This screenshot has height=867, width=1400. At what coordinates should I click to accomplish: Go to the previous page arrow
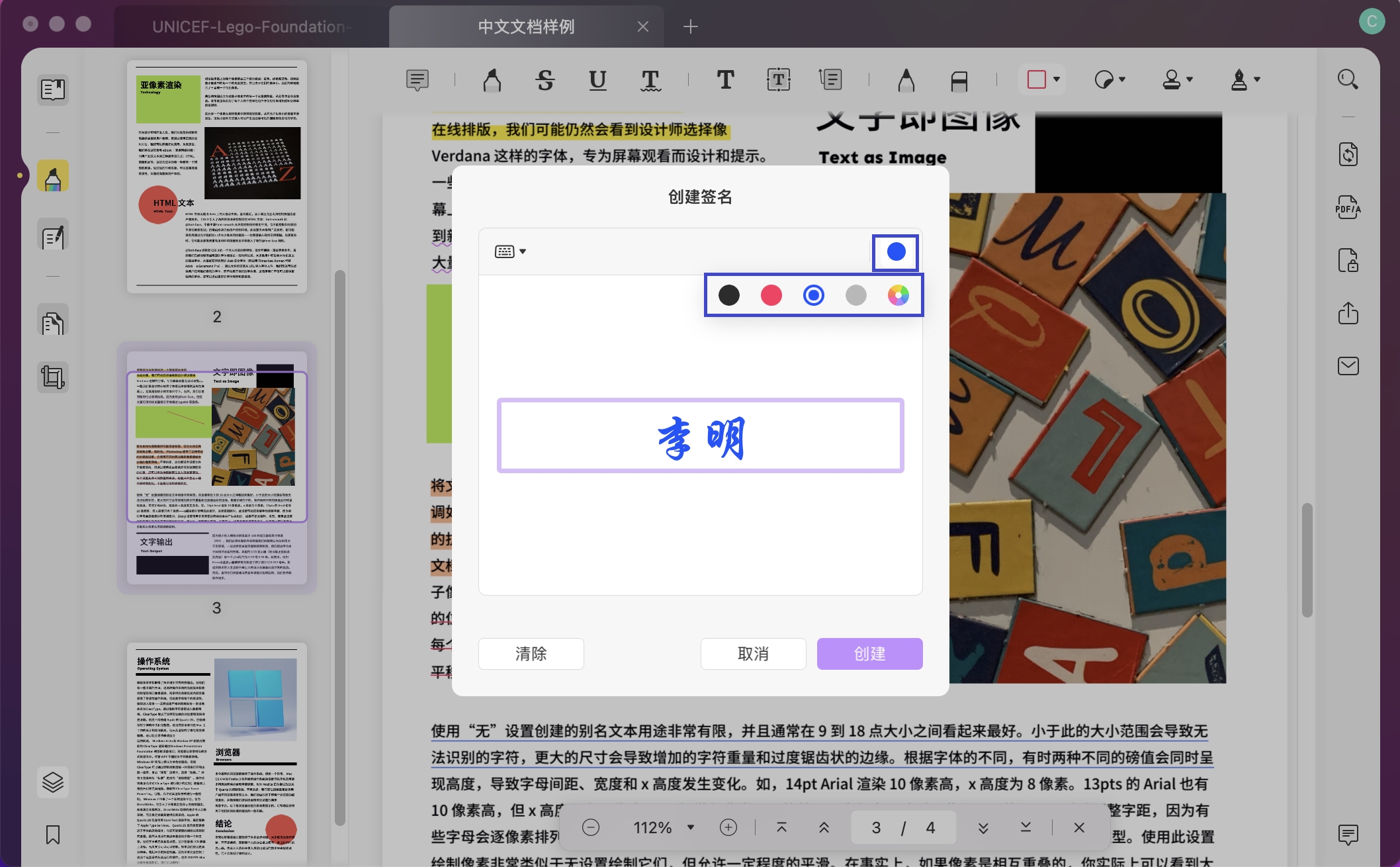click(x=824, y=827)
